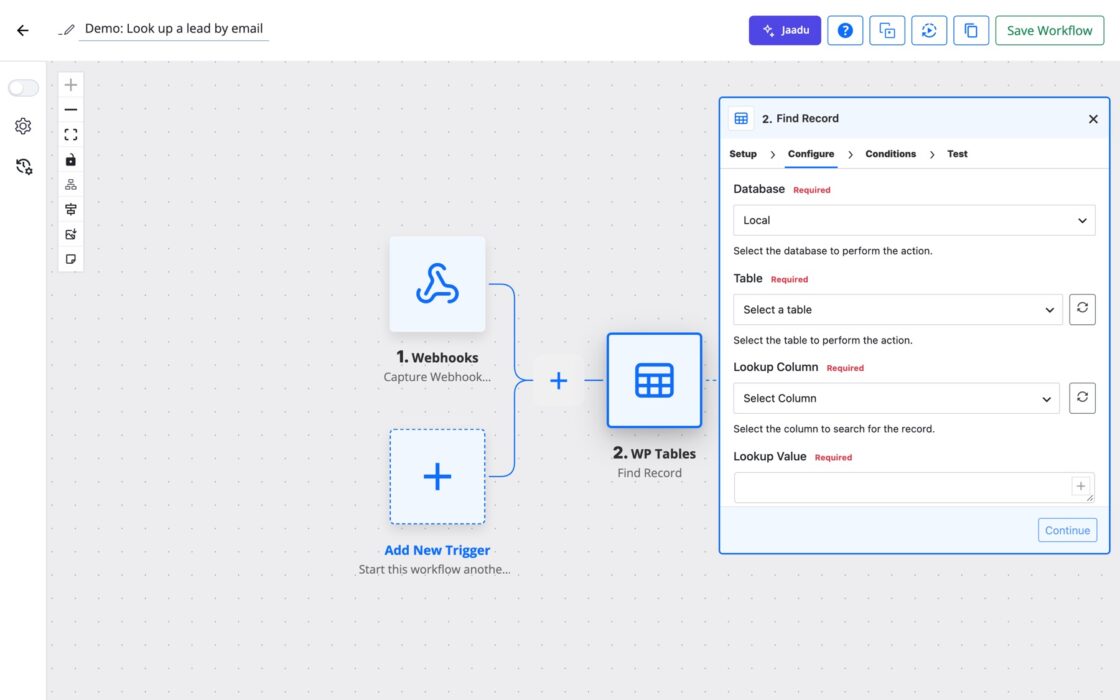
Task: Toggle the canvas lock icon
Action: click(71, 160)
